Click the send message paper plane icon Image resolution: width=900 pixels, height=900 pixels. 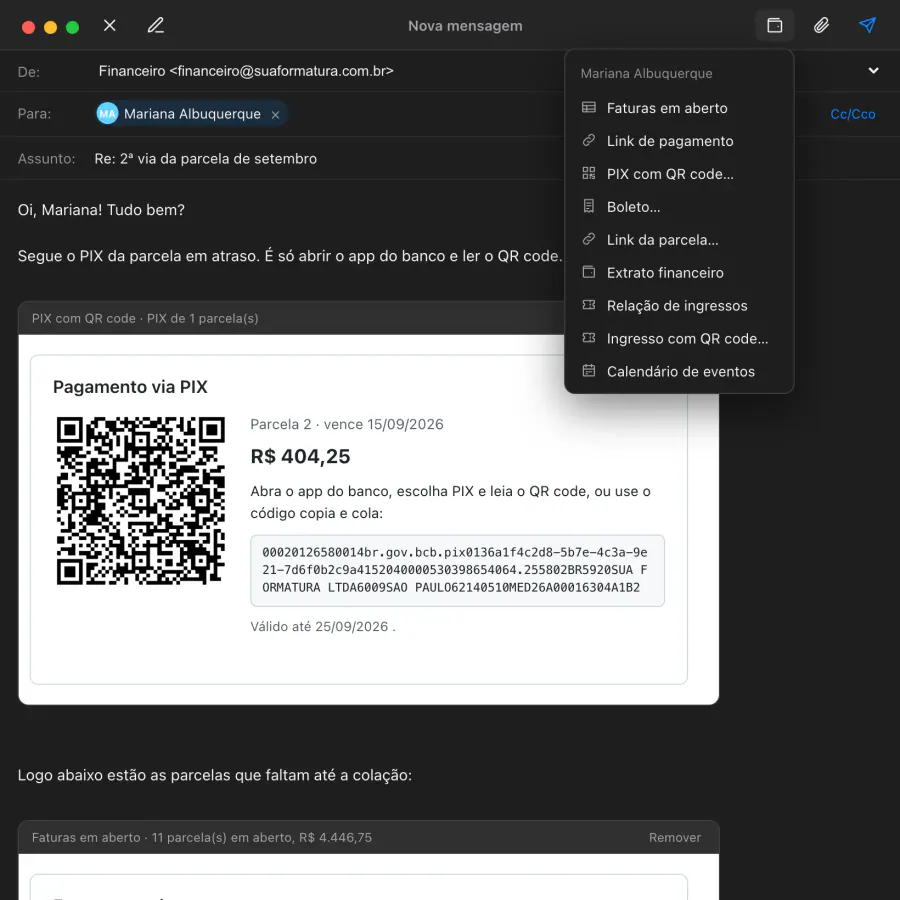click(x=867, y=25)
